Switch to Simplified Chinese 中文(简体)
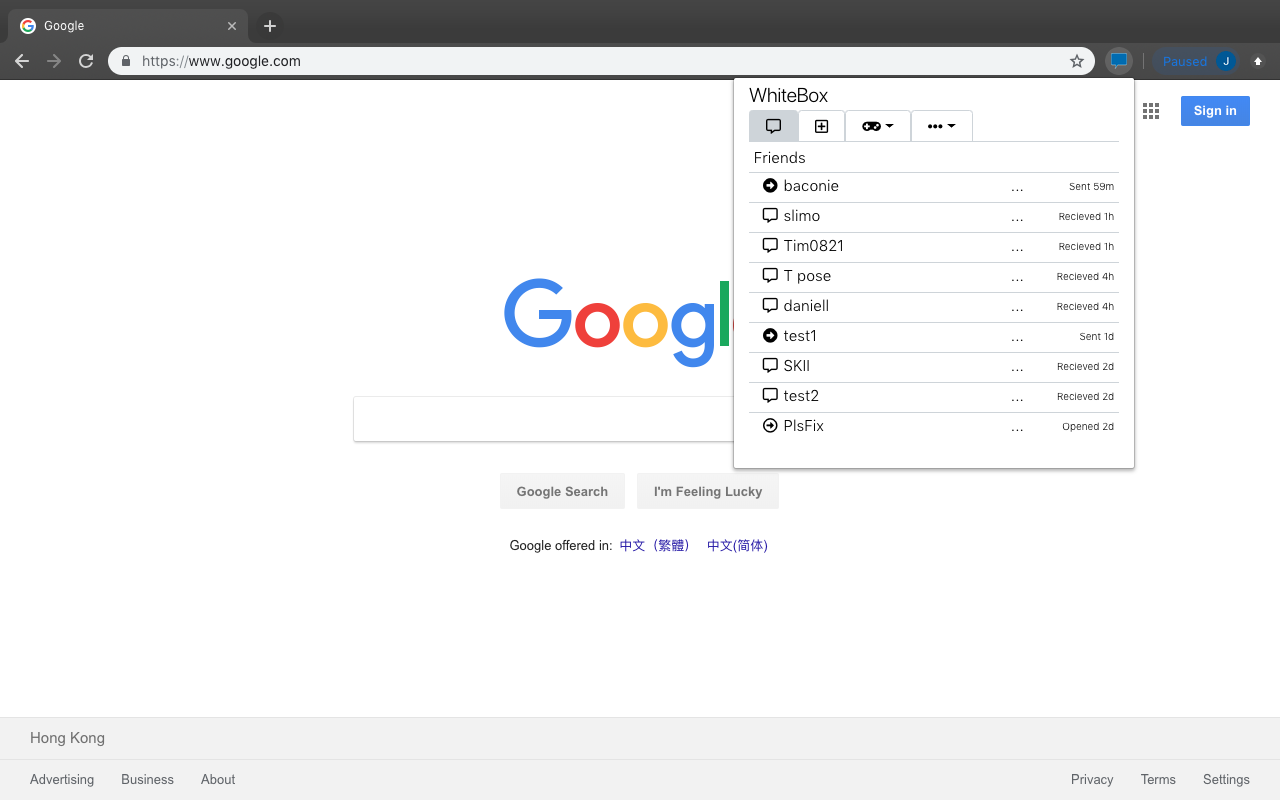The image size is (1280, 800). pos(738,546)
